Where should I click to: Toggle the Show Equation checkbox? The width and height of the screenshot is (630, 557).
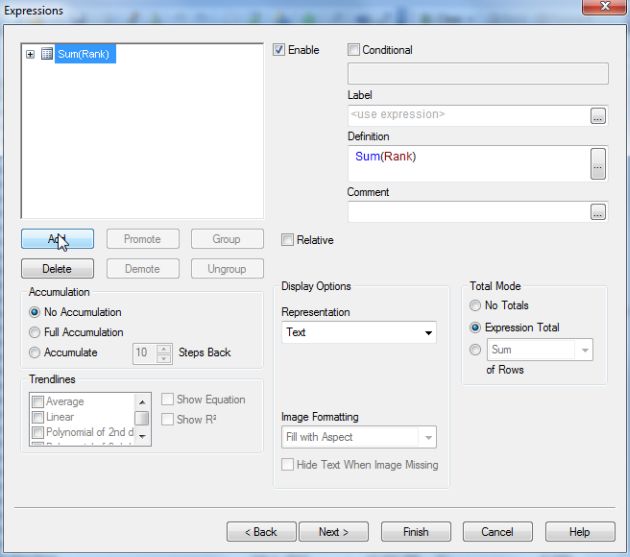coord(167,399)
